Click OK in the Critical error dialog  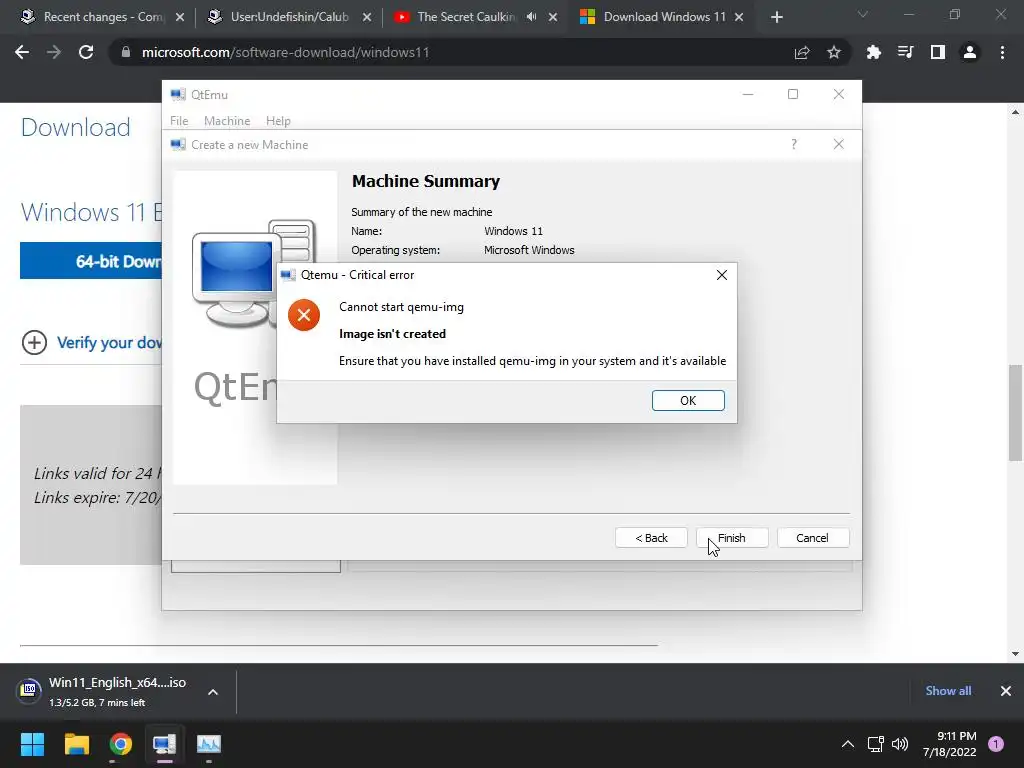[688, 400]
